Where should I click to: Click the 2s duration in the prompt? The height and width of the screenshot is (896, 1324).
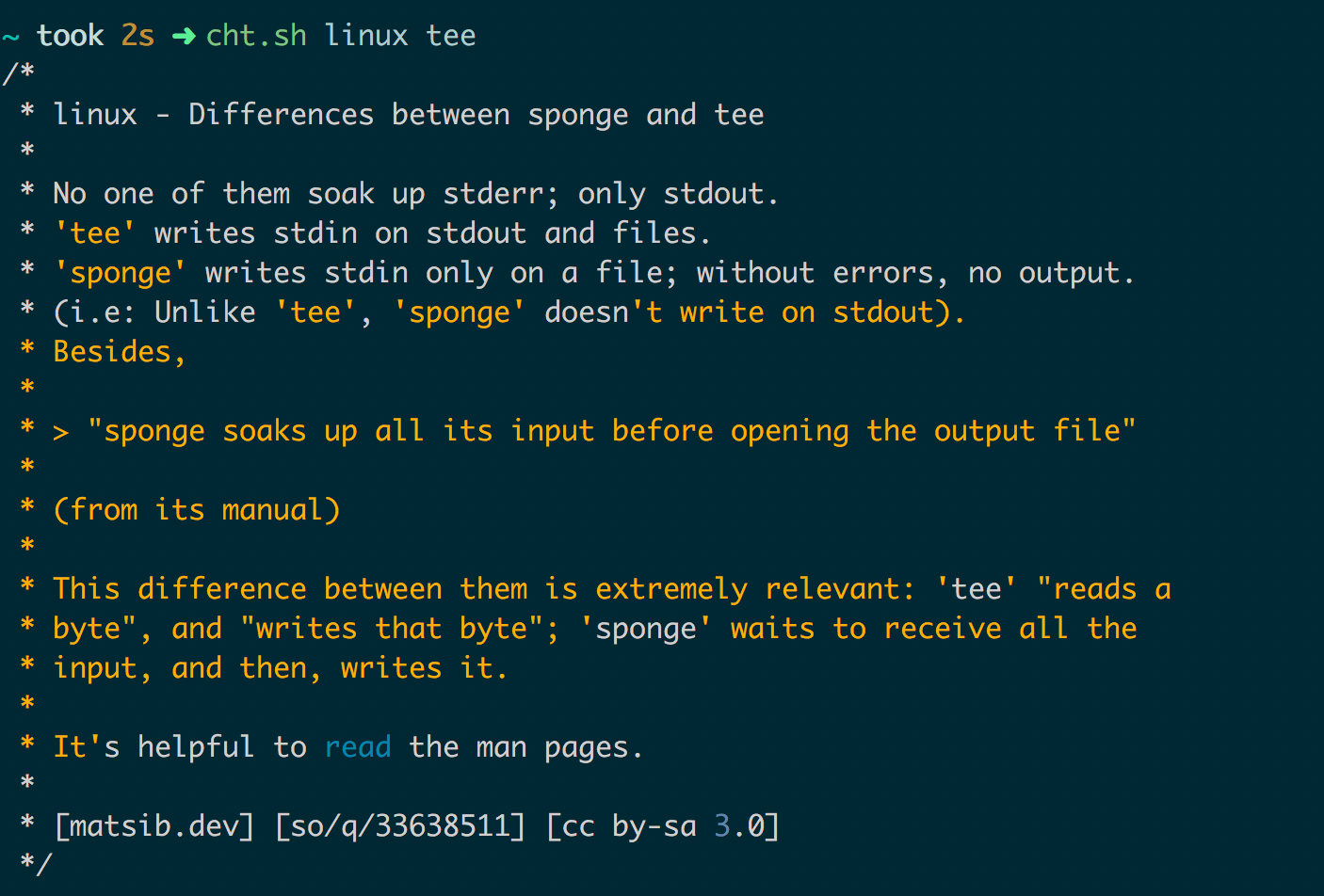click(x=137, y=36)
